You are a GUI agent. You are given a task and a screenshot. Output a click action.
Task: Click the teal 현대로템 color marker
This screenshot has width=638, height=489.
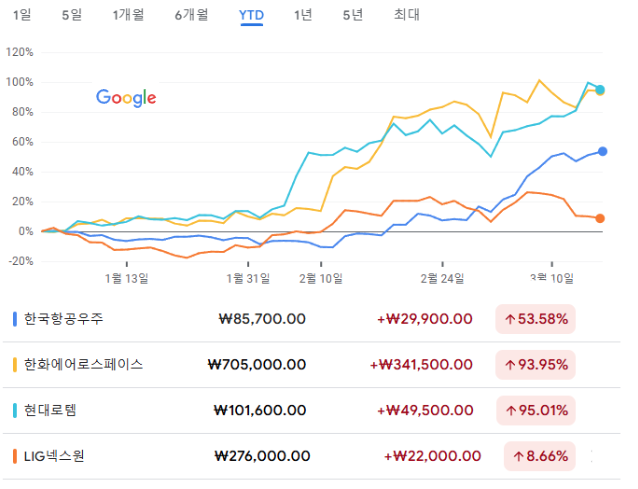15,410
